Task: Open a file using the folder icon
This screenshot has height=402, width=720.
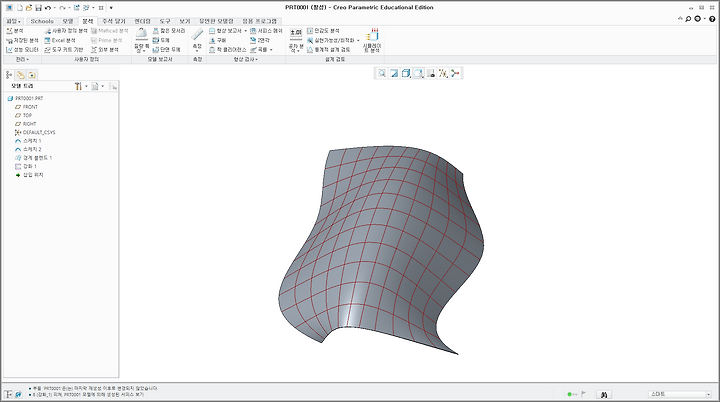Action: 29,8
